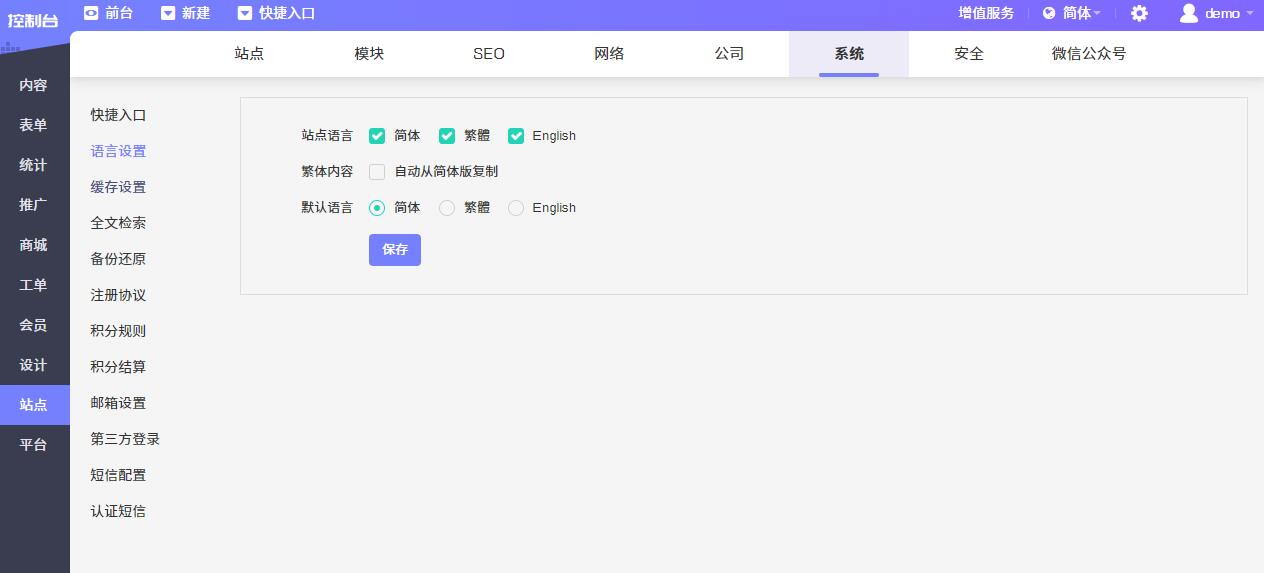
Task: Switch to the SEO tab
Action: pos(489,54)
